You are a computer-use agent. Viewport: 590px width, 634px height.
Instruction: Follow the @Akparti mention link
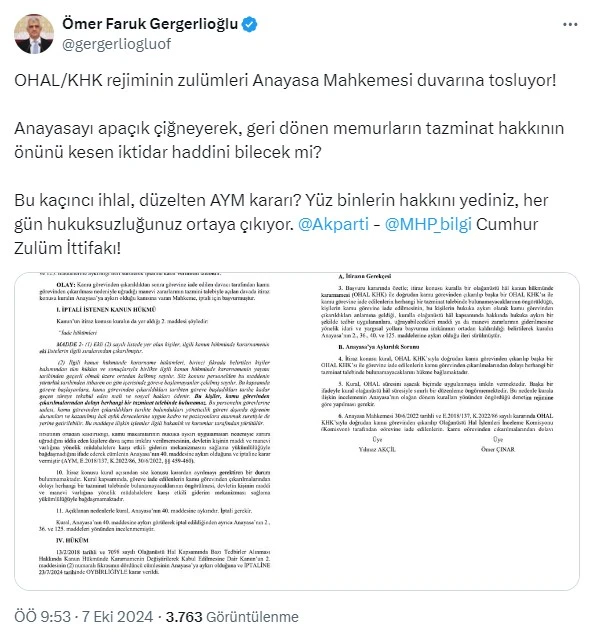coord(333,224)
